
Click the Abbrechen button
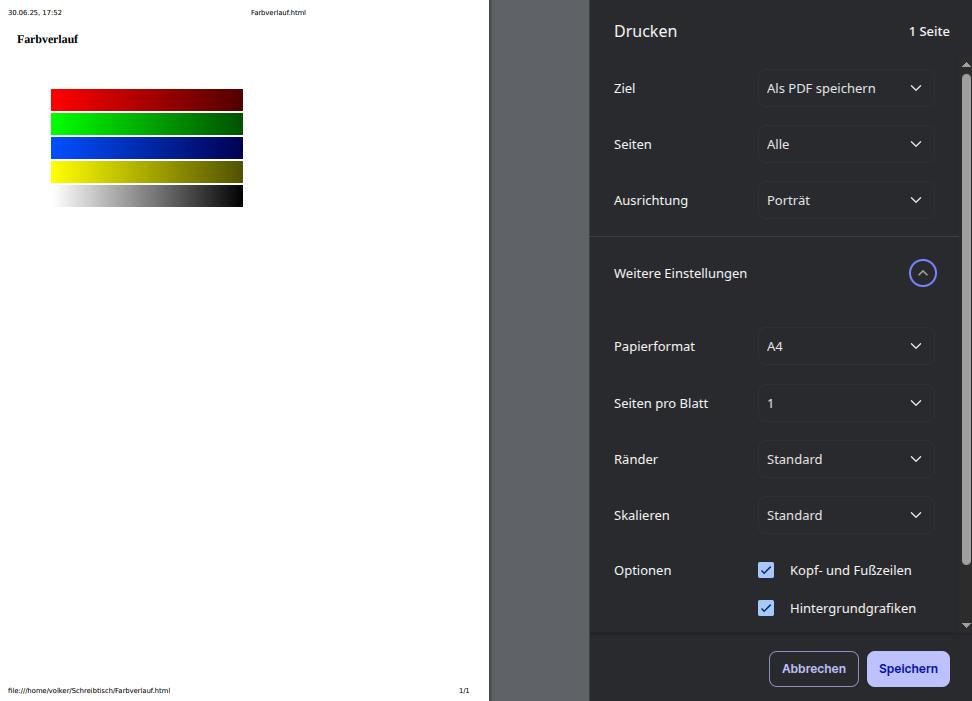(813, 669)
